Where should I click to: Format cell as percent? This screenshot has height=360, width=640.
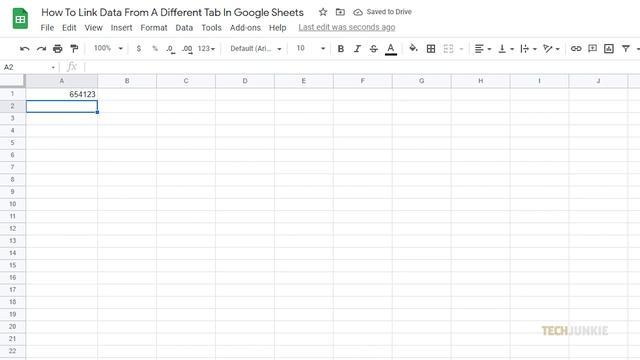155,49
